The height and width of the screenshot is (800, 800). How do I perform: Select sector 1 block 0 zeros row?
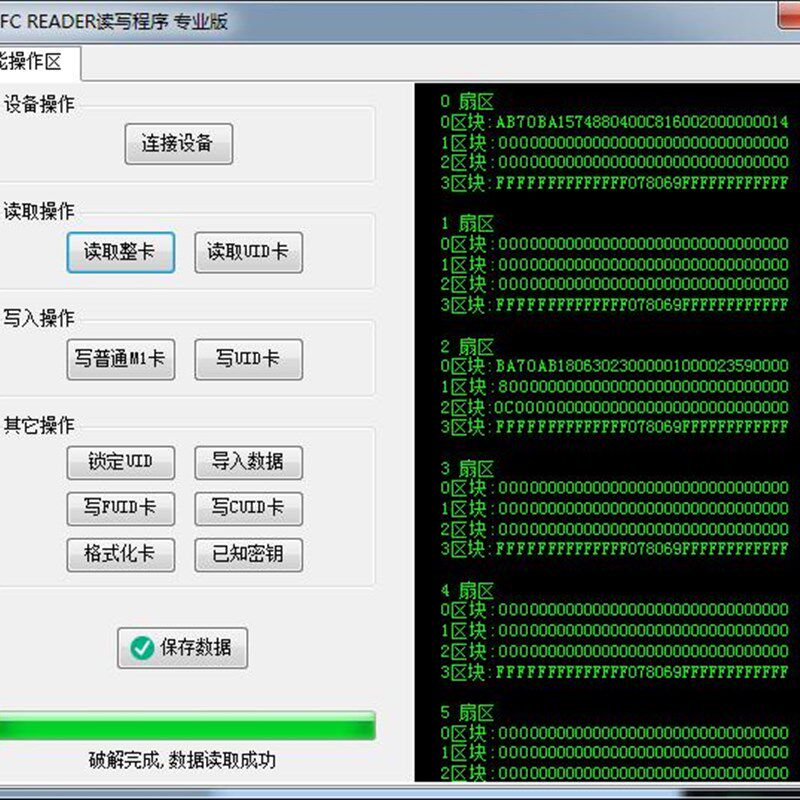[x=614, y=244]
